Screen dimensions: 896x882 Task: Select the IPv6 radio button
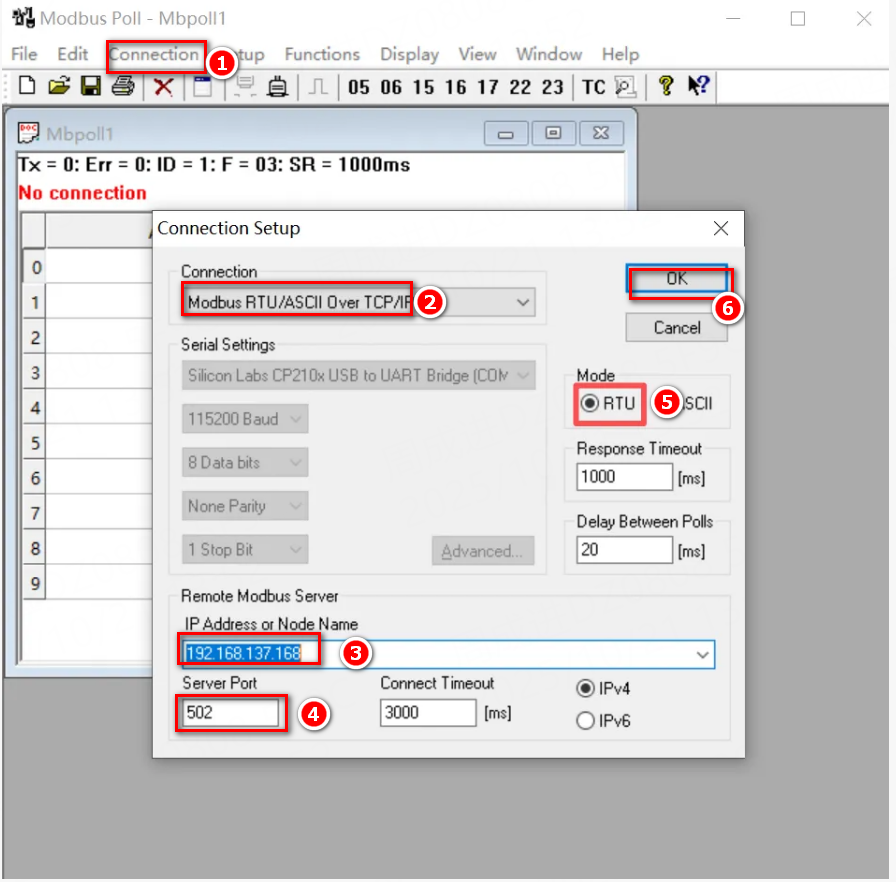[585, 721]
